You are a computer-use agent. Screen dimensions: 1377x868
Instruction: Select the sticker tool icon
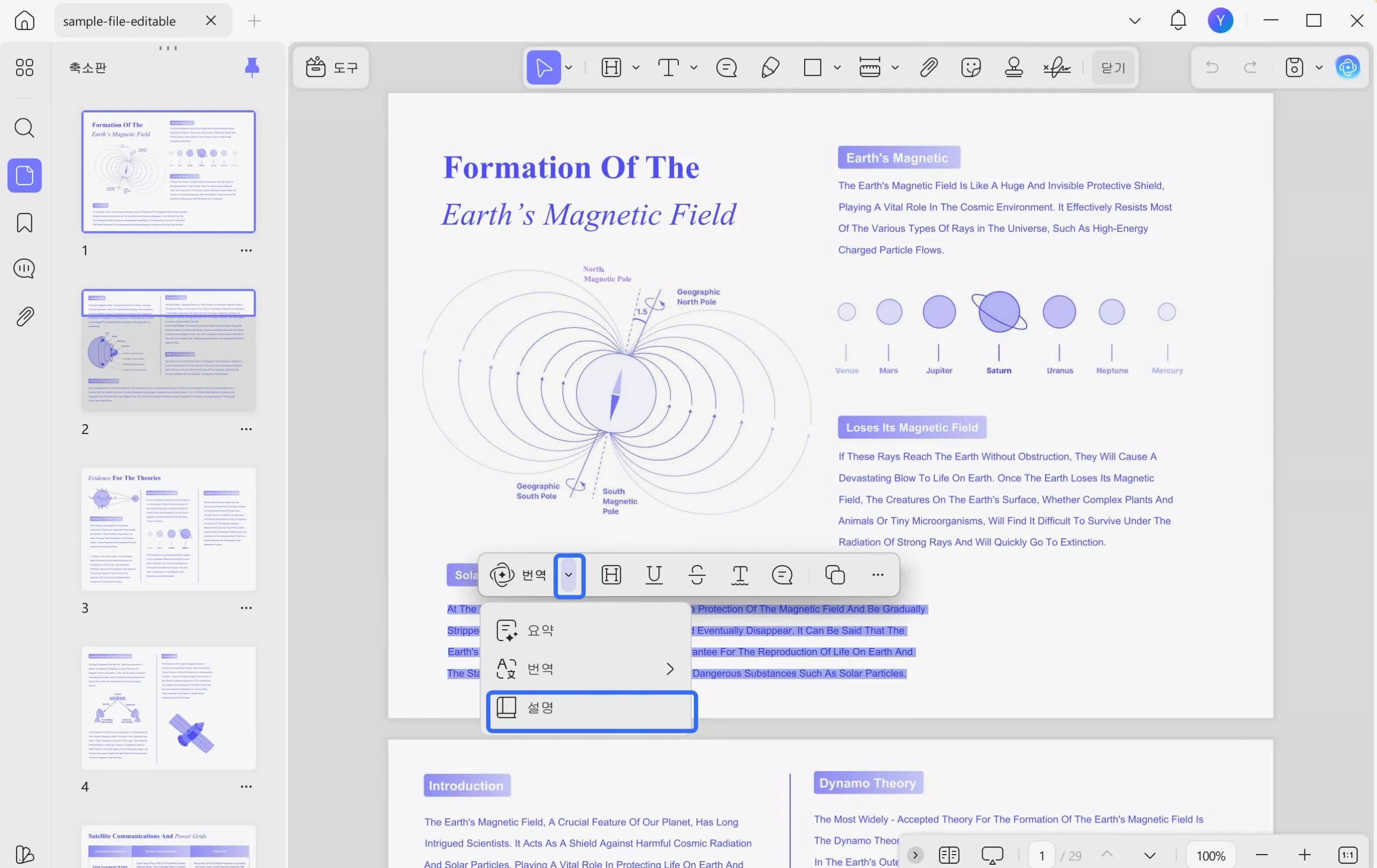971,67
